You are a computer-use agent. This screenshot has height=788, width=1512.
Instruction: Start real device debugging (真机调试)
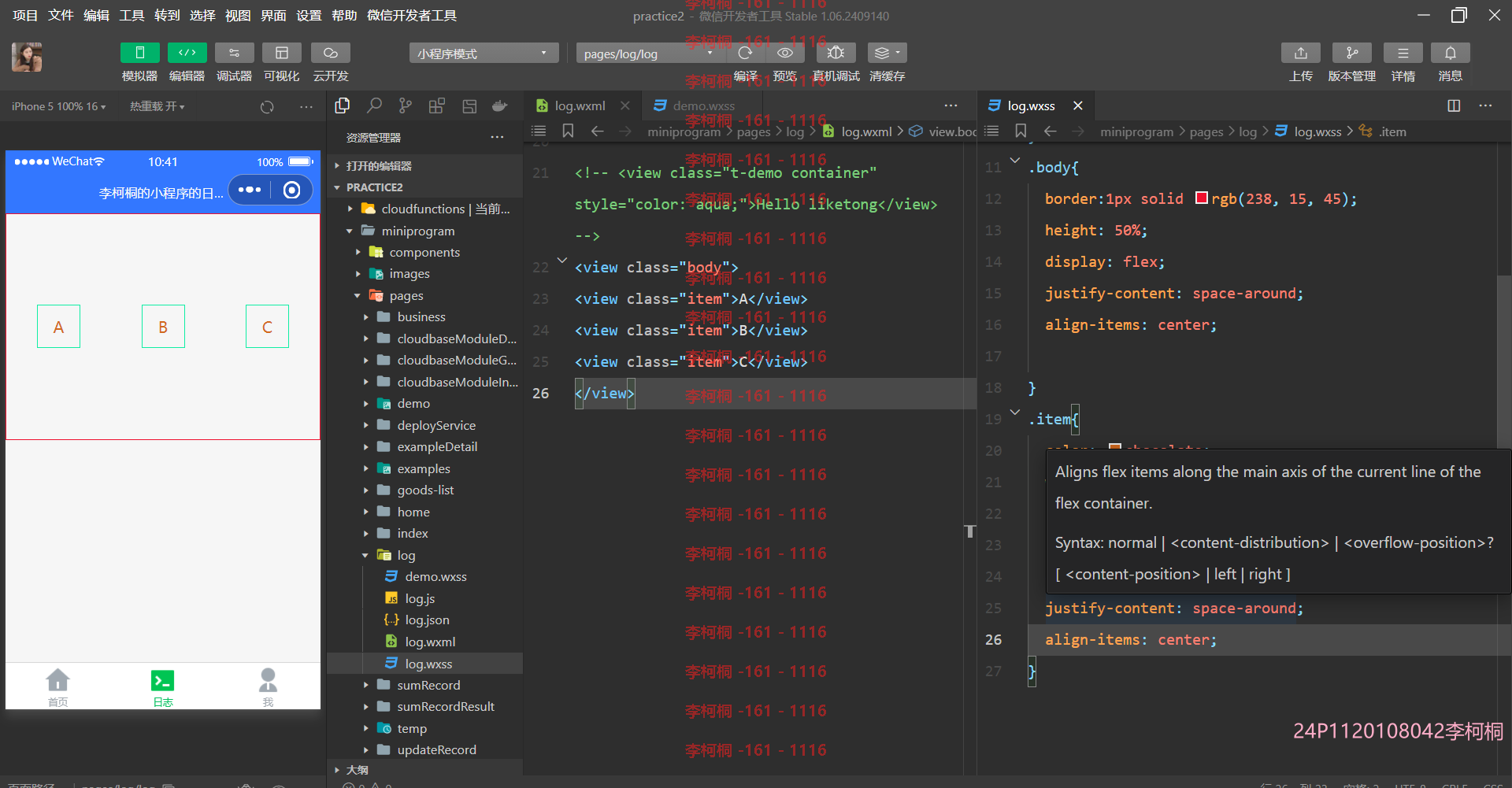tap(836, 53)
